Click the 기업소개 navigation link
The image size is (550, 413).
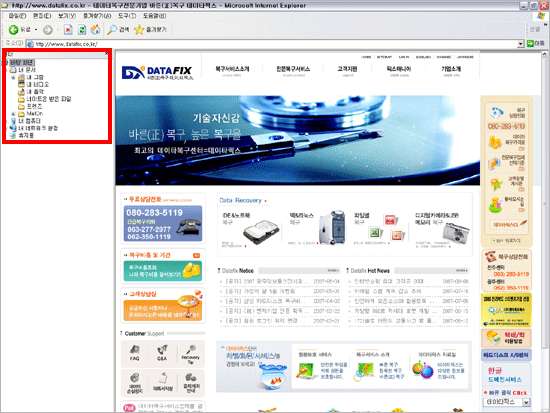point(451,70)
